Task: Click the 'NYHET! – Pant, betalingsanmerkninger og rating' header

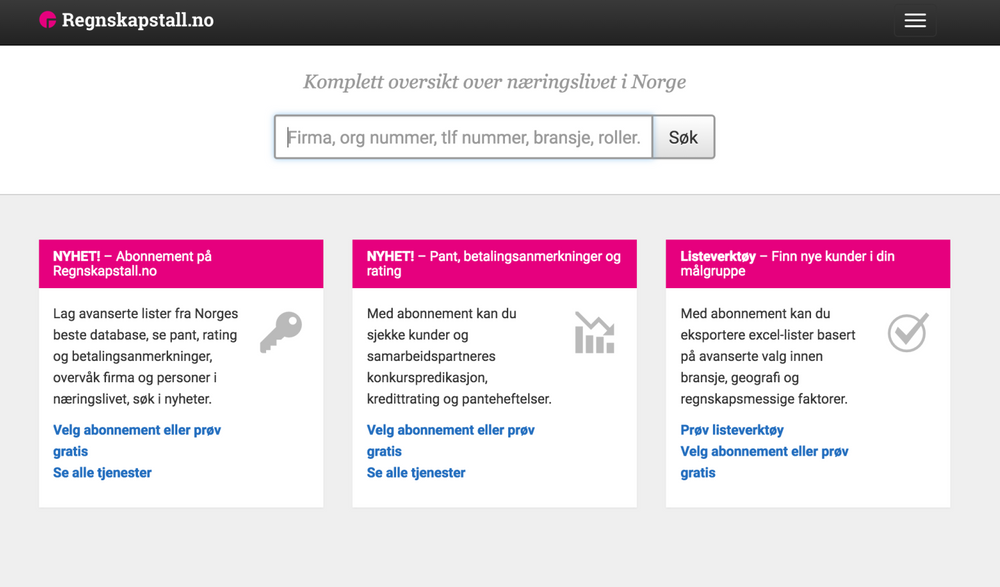Action: pyautogui.click(x=494, y=264)
